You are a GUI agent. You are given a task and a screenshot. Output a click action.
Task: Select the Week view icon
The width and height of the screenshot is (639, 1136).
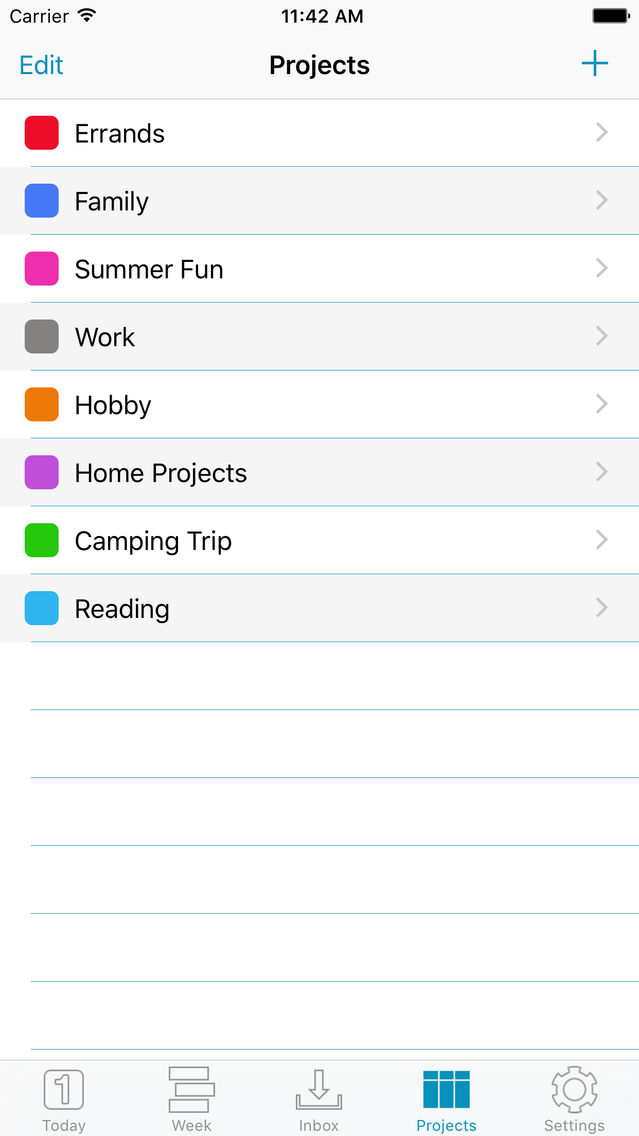click(191, 1095)
